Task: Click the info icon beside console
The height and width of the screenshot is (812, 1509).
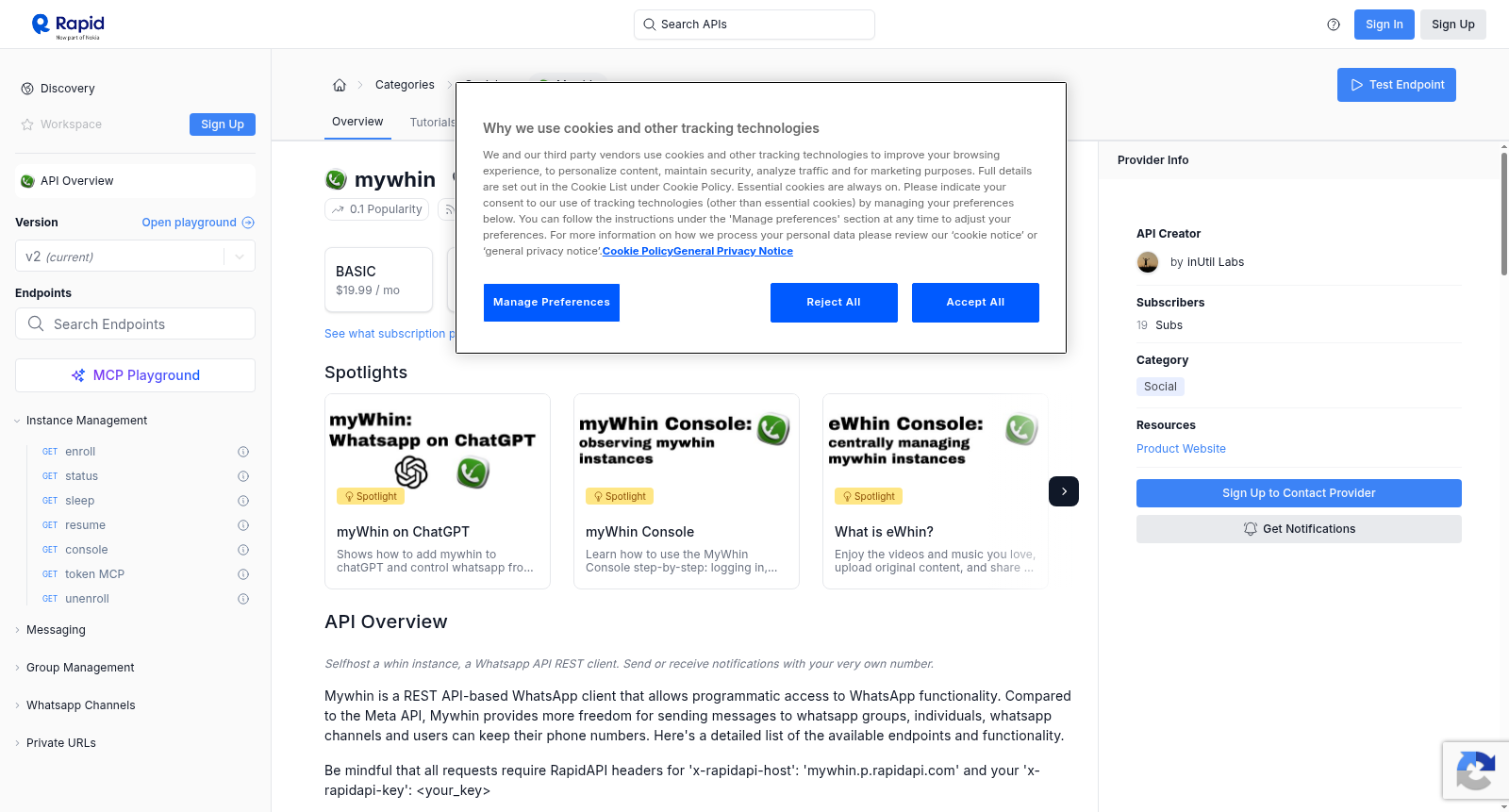Action: pyautogui.click(x=243, y=550)
